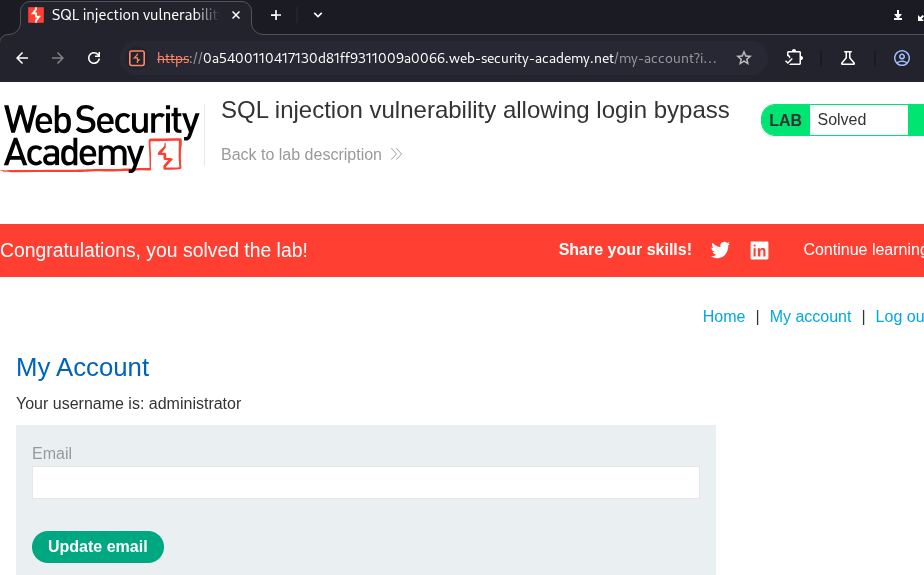Click the LAB Solved status badge
924x575 pixels.
pos(842,120)
